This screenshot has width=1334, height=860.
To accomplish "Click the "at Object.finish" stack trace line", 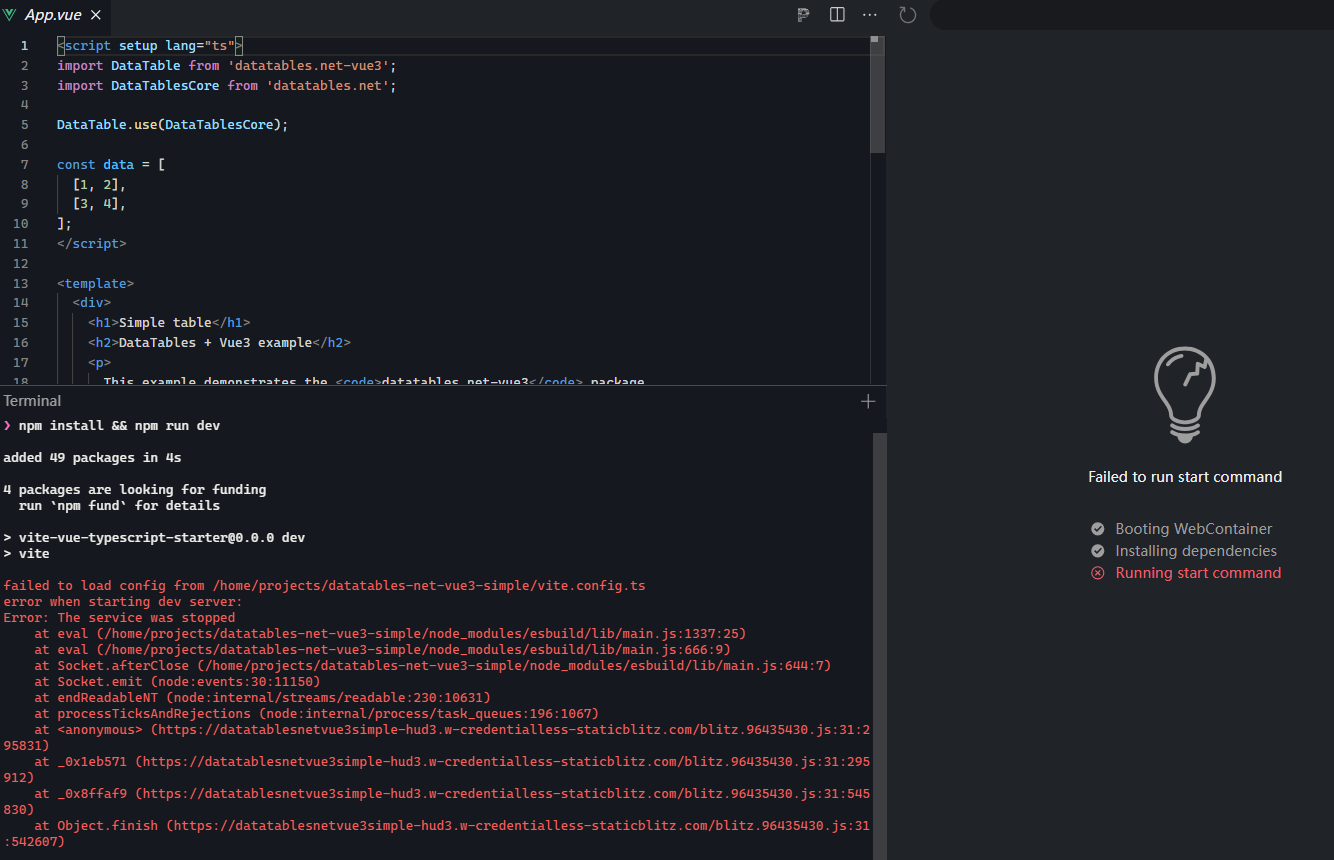I will click(x=436, y=834).
